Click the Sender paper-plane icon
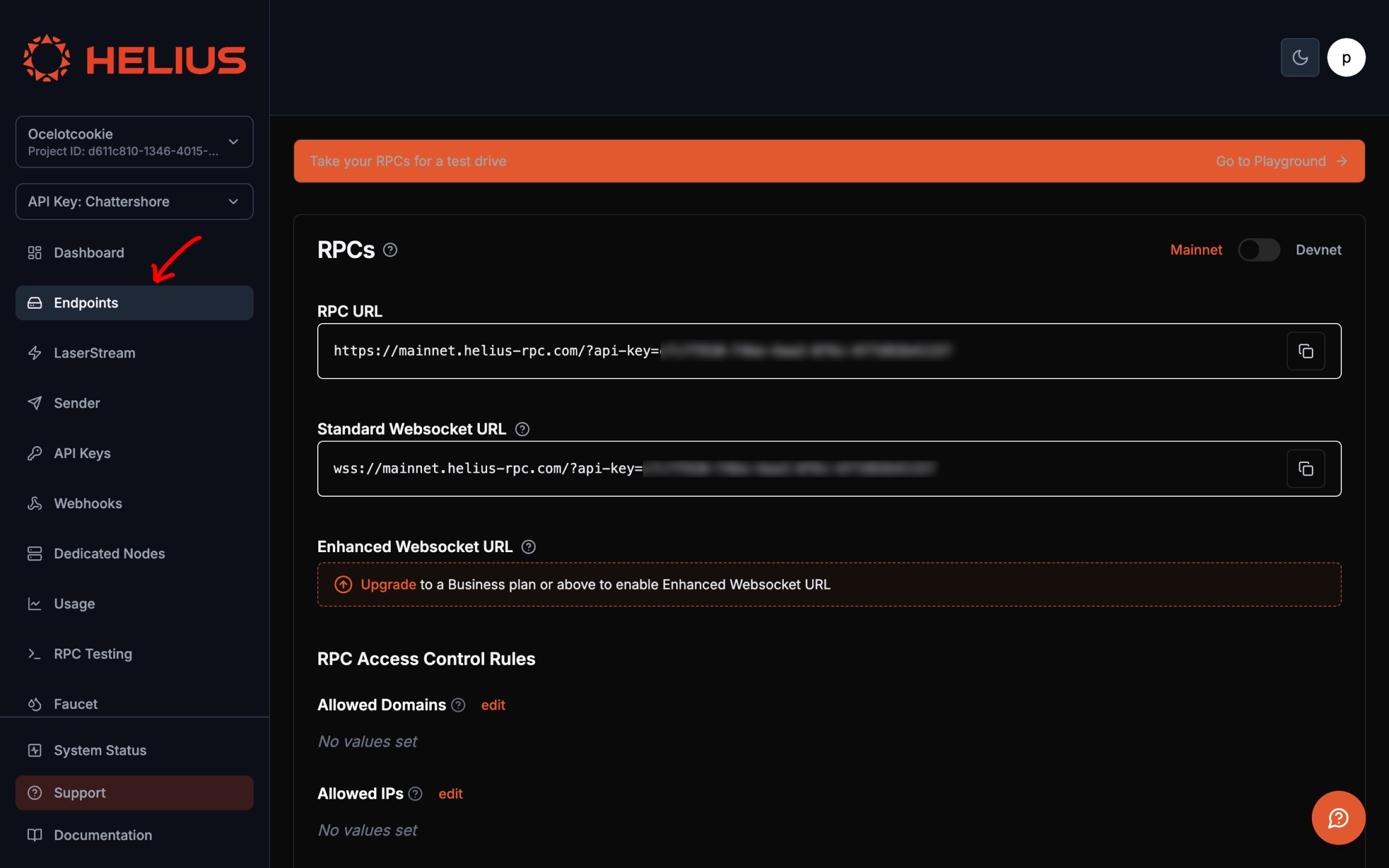The height and width of the screenshot is (868, 1389). [34, 403]
